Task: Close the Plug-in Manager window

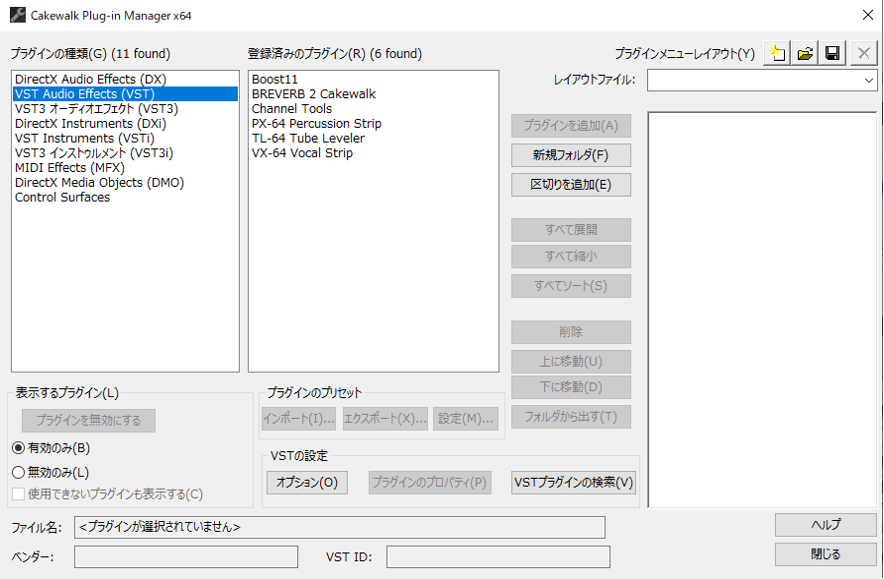Action: pos(868,15)
